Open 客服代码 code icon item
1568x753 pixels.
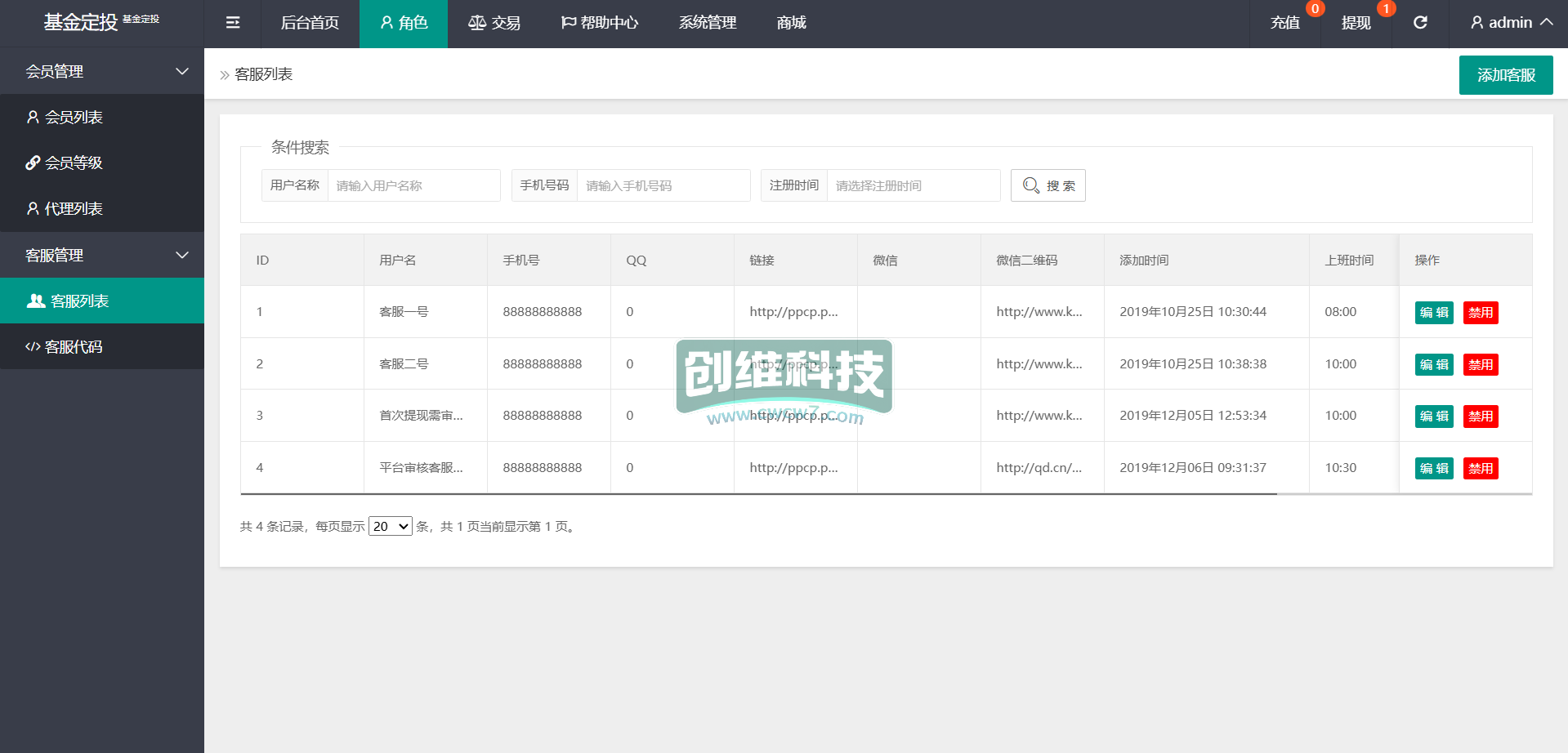[x=74, y=347]
